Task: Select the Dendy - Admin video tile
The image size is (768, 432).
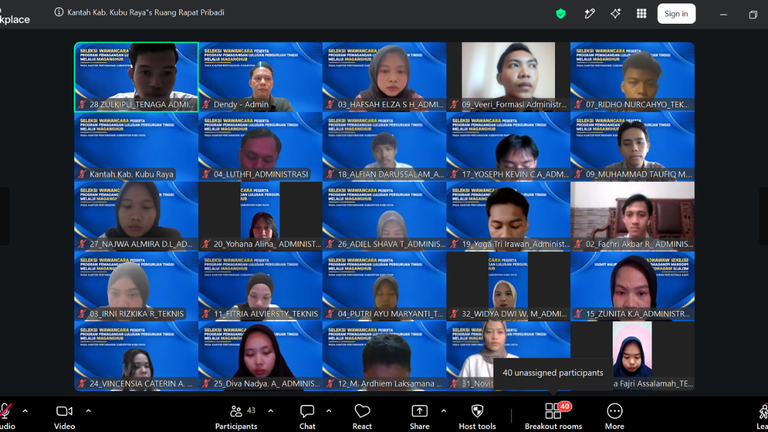Action: pos(260,77)
